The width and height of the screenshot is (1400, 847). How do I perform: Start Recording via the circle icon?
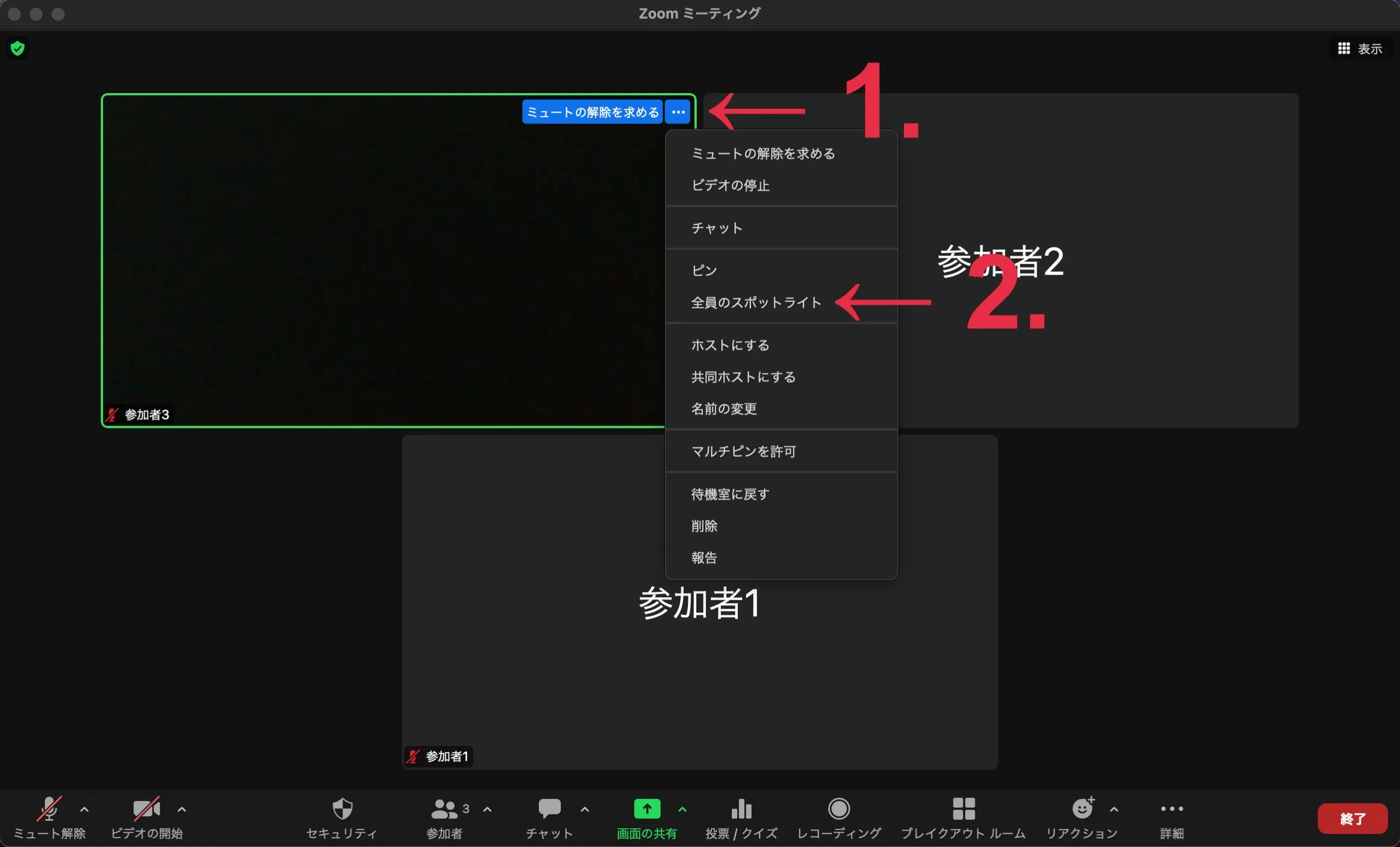pos(839,809)
